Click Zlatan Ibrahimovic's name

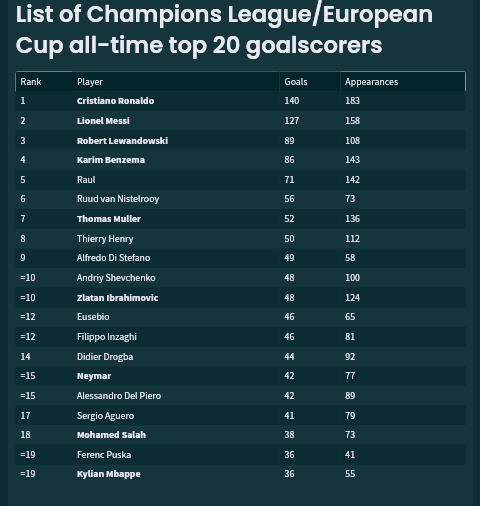coord(117,298)
